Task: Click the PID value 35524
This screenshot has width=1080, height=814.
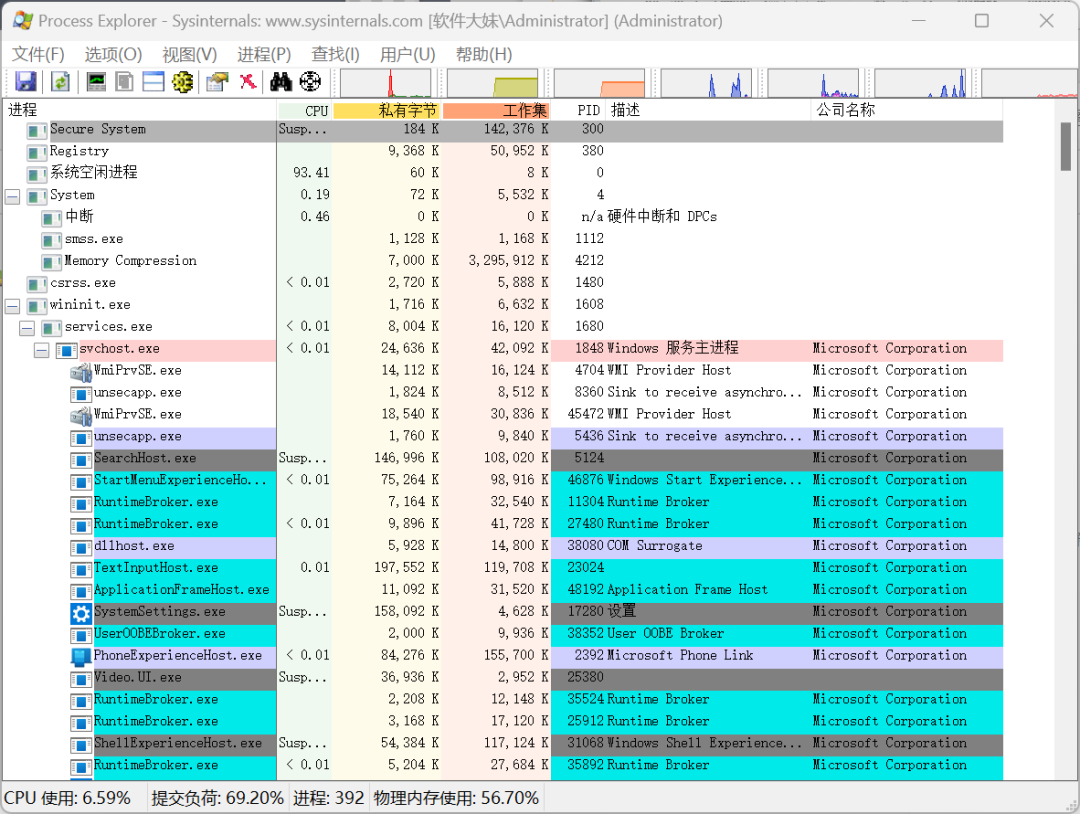Action: tap(585, 700)
